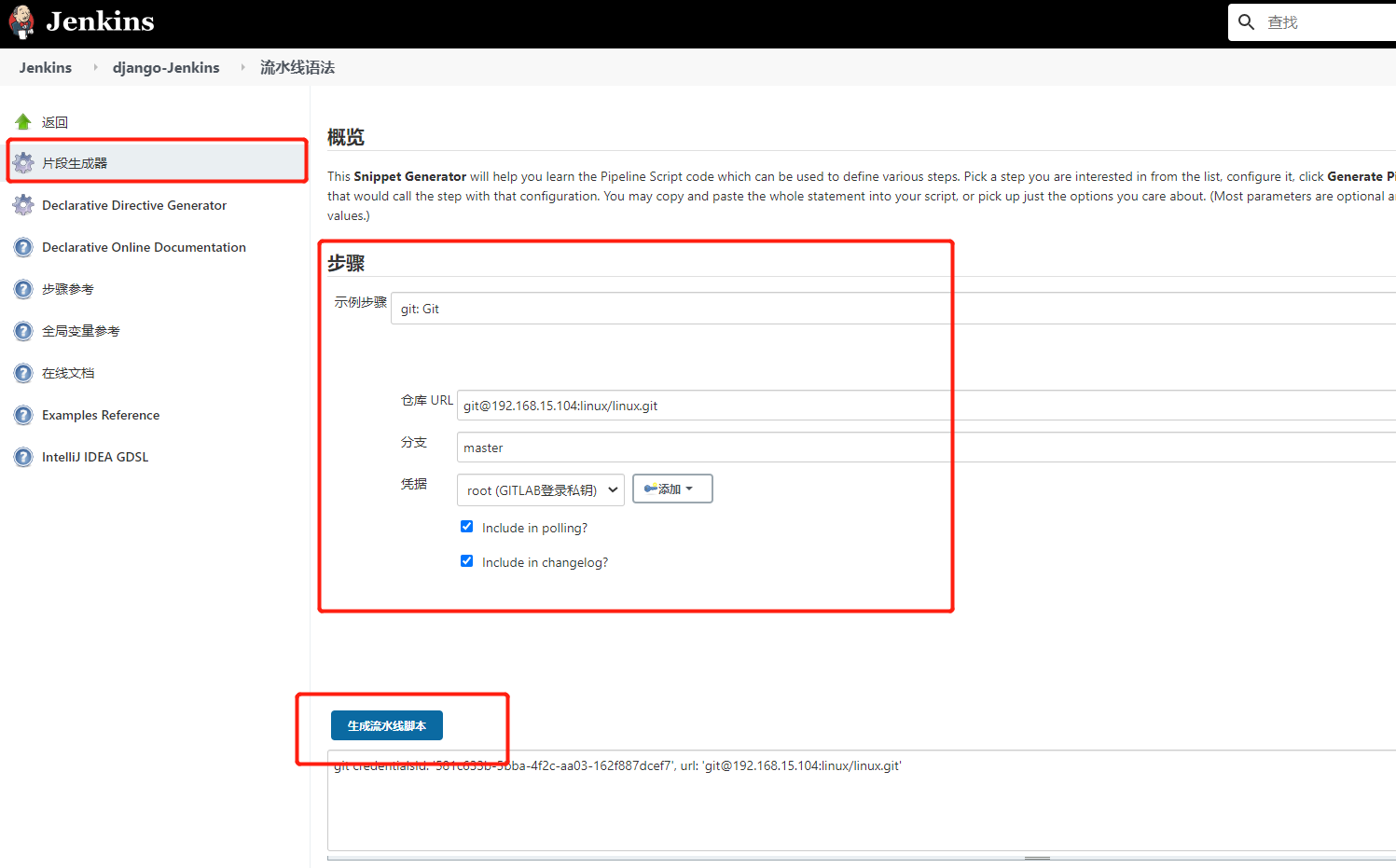This screenshot has width=1396, height=868.
Task: Open 全局变量参考 sidebar link
Action: tap(81, 331)
